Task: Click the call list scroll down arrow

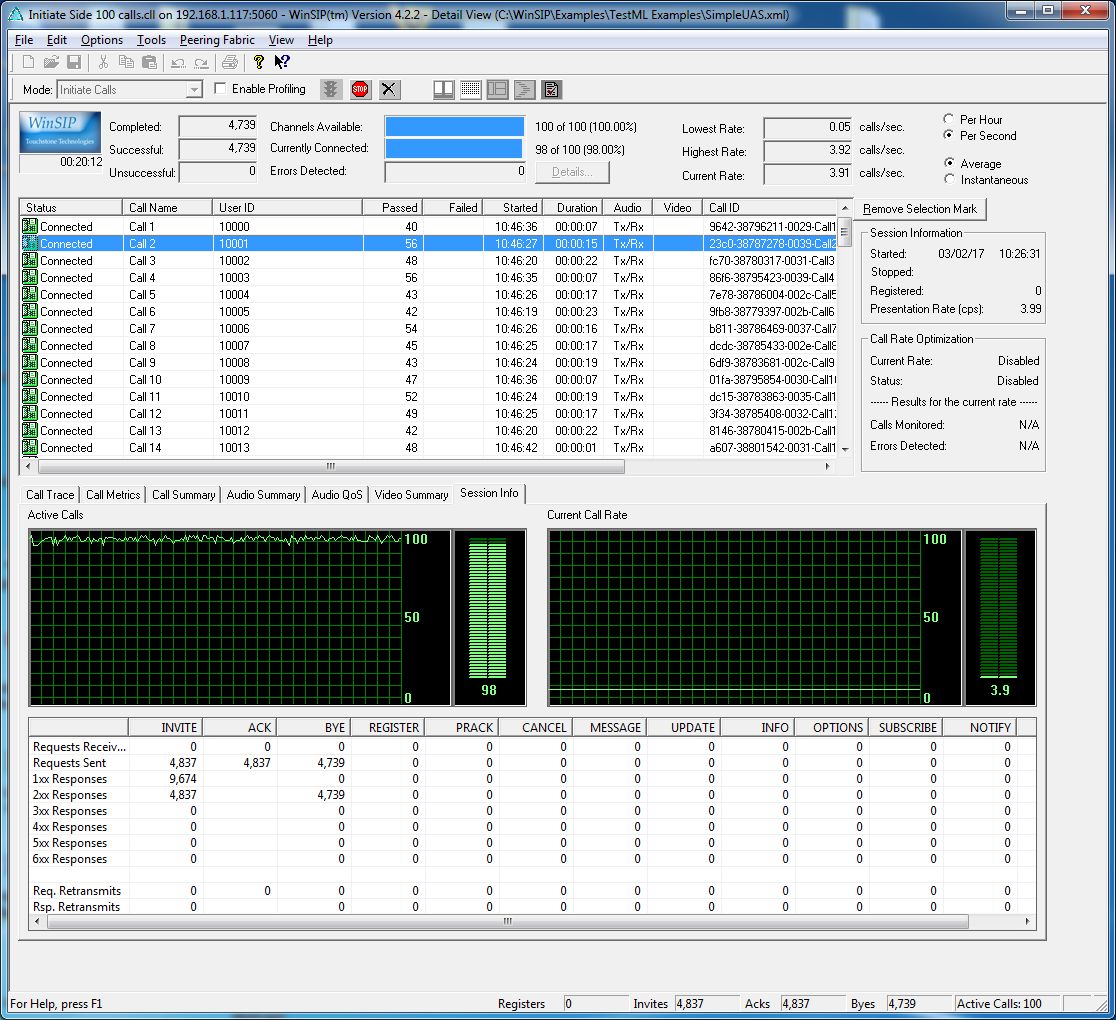Action: pos(845,449)
